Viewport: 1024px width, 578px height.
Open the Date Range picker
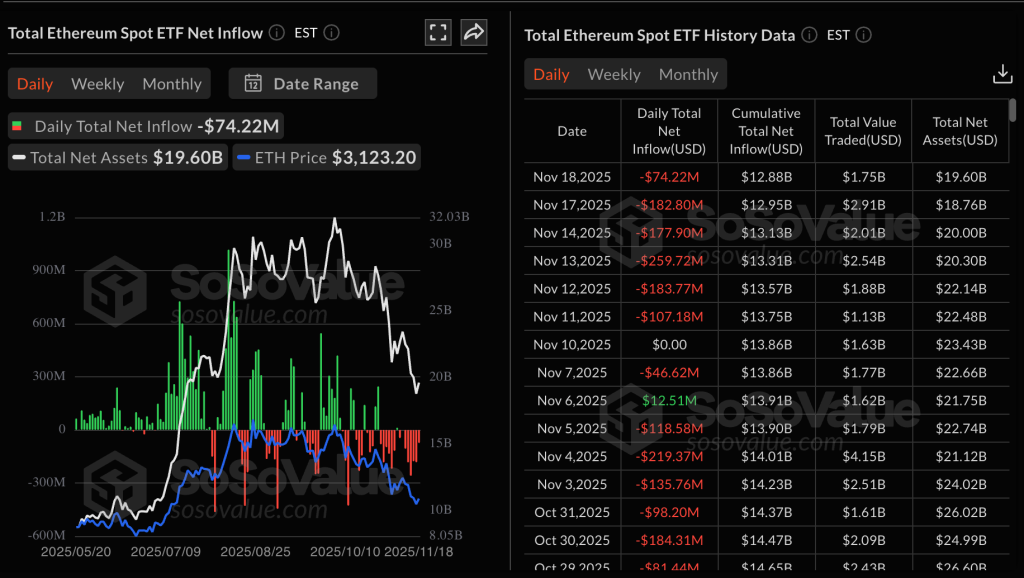(303, 84)
